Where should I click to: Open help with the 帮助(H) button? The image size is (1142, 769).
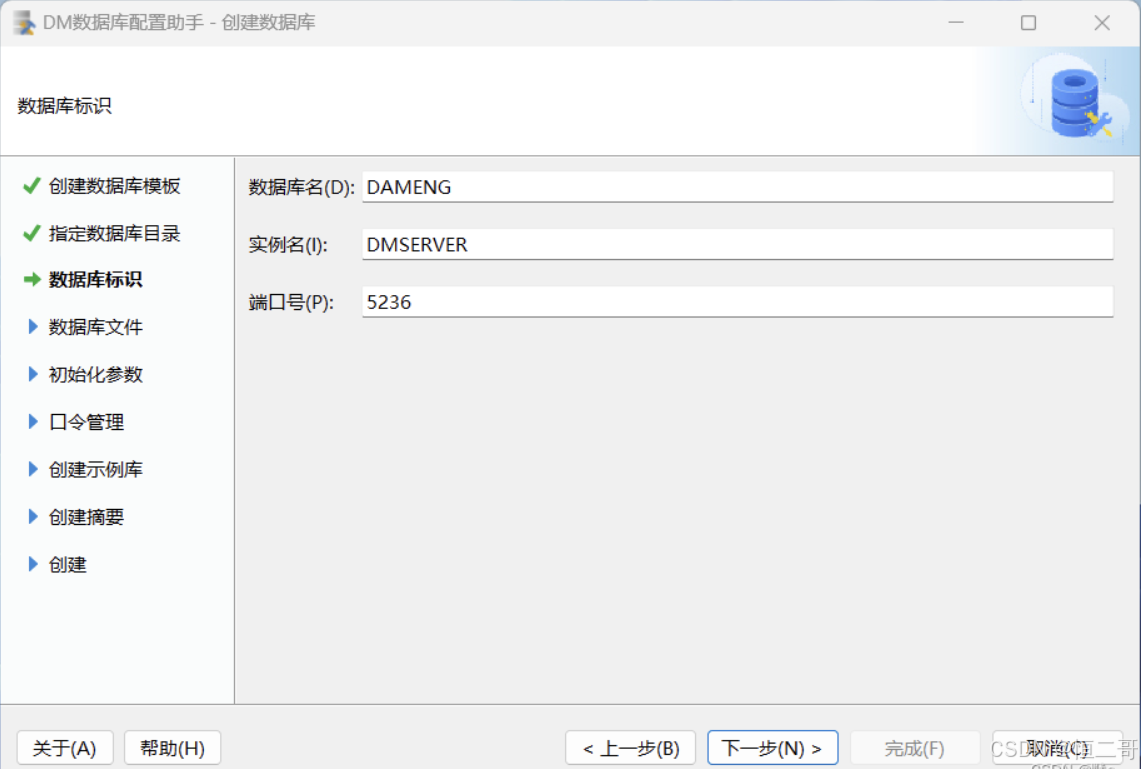click(173, 748)
